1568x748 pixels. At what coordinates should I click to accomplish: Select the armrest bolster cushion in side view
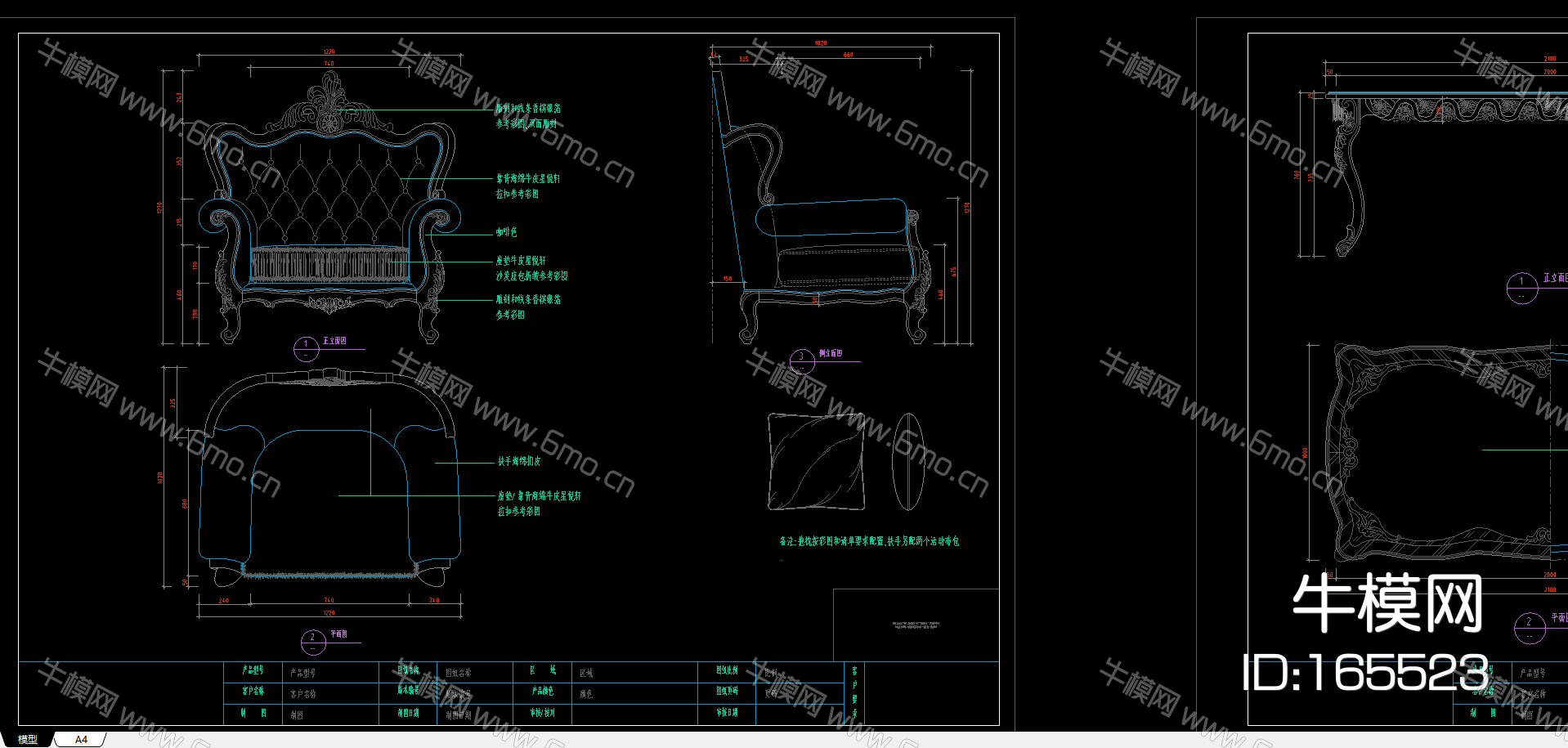(831, 218)
